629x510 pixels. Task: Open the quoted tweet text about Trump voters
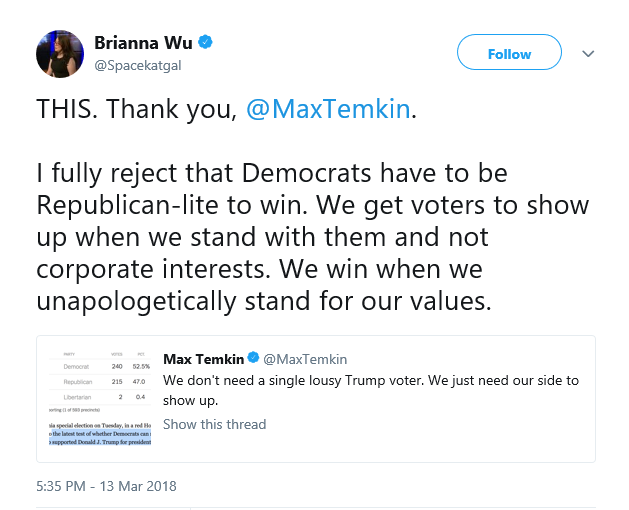(x=371, y=390)
